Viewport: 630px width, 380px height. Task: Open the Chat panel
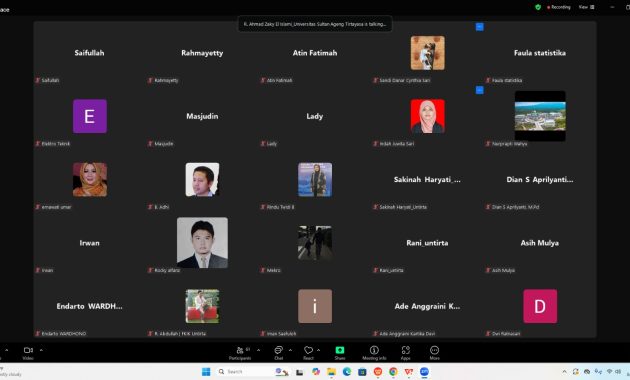278,353
